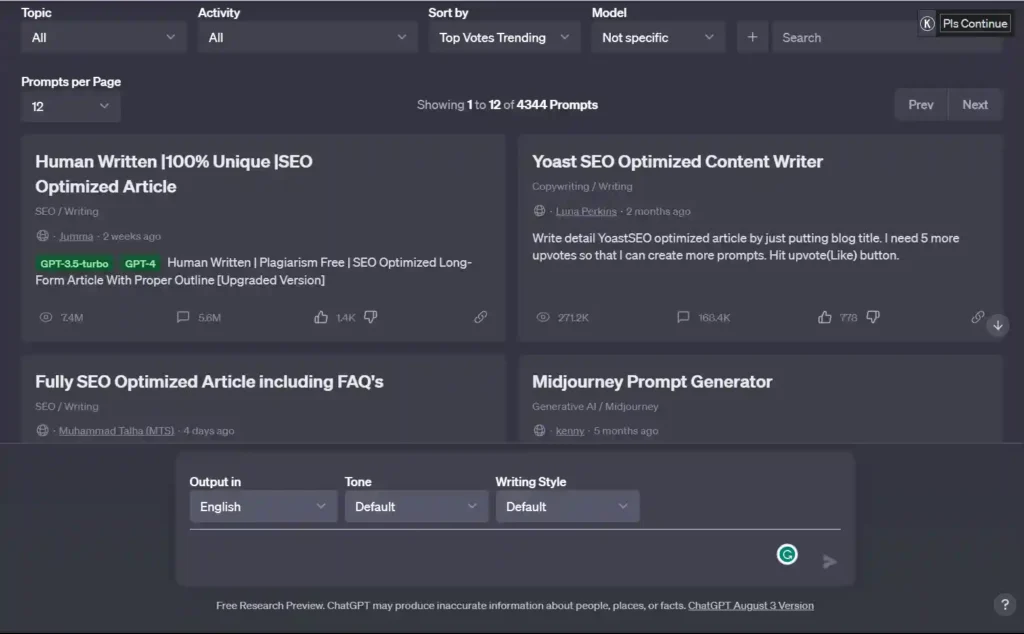Click the Pls Continue button
Screen dimensions: 1024x634
(974, 24)
